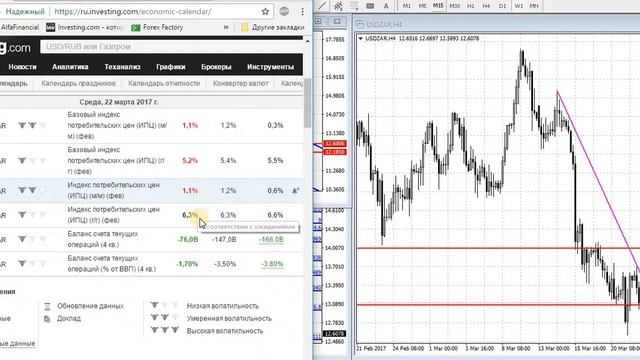
Task: Switch chart to H4 timeframe
Action: point(486,6)
